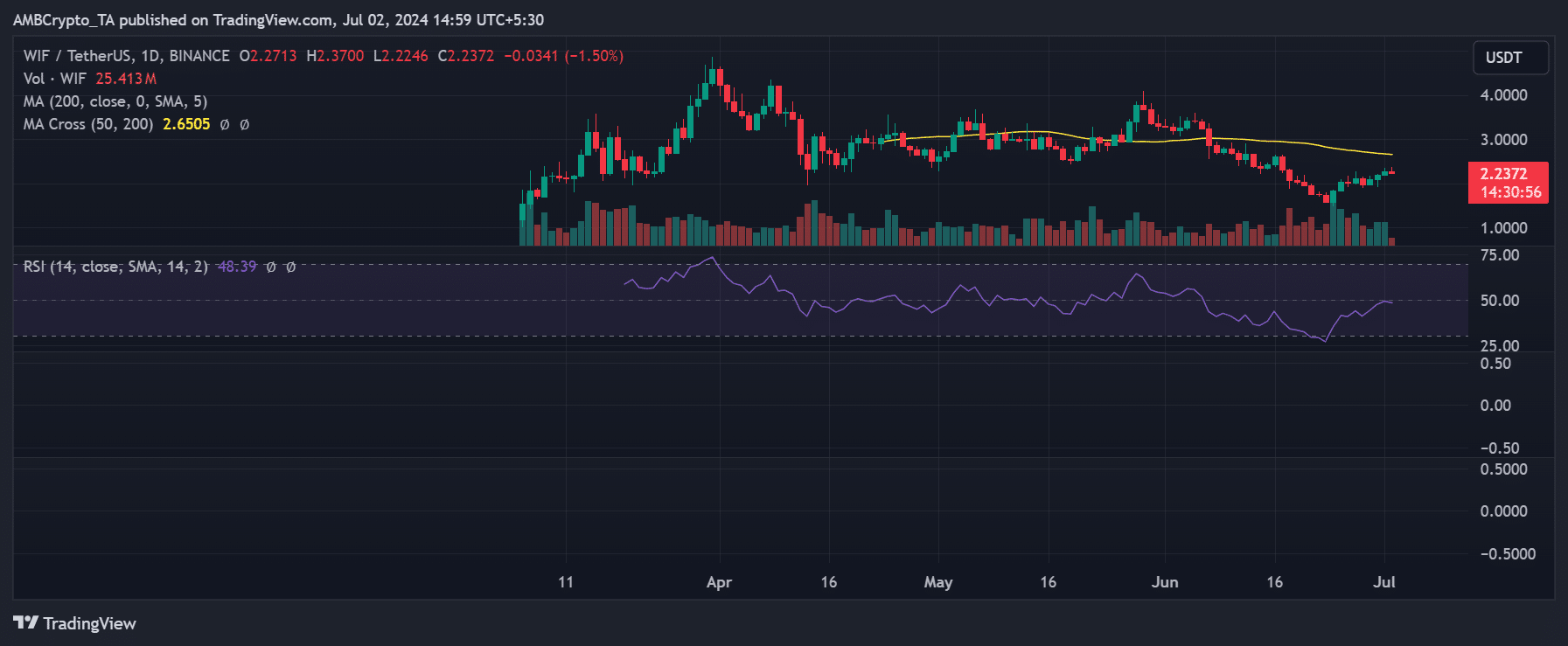
Task: Click the 0.50 axis label
Action: tap(1495, 364)
